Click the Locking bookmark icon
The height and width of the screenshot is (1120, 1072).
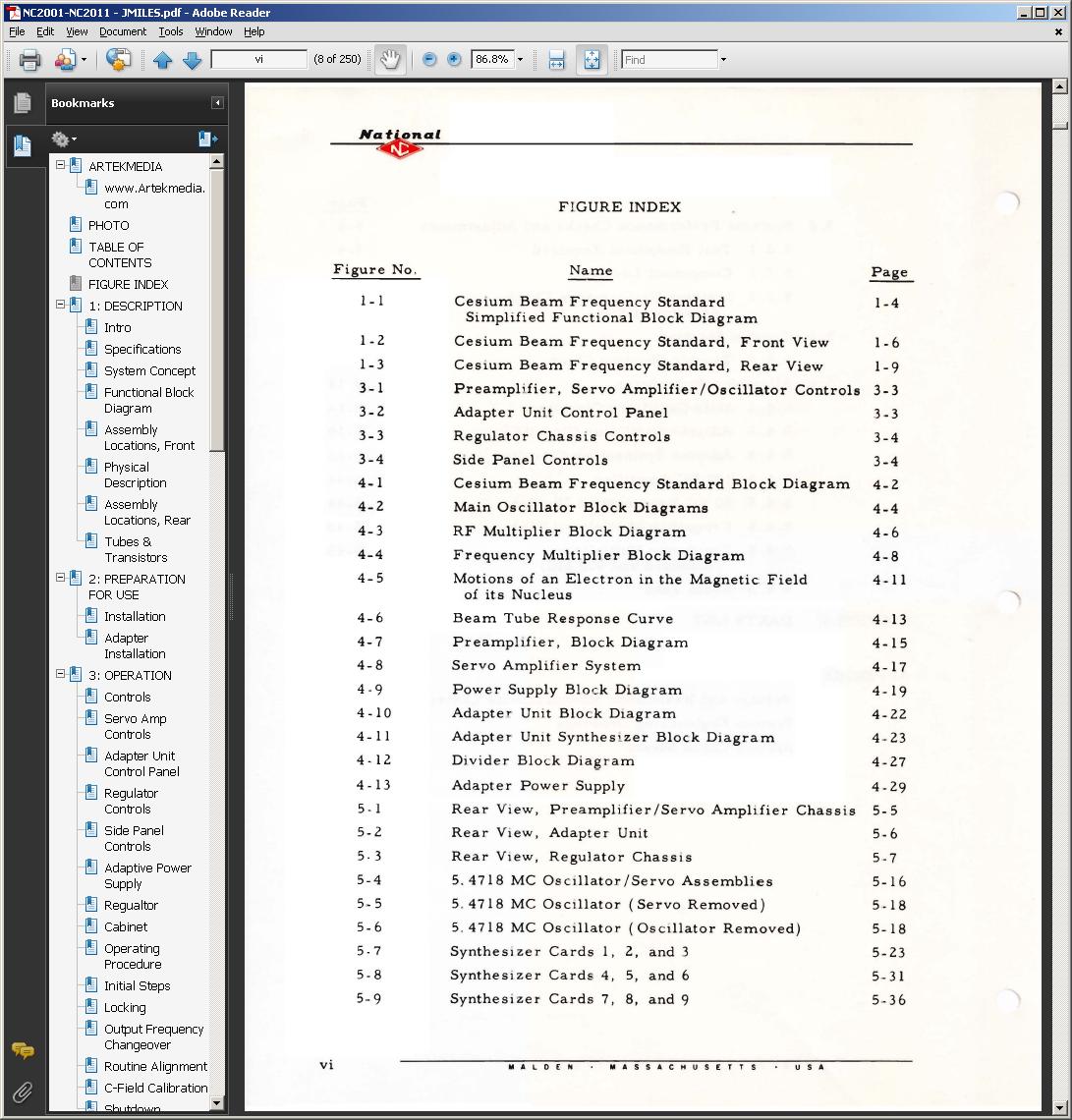point(91,1006)
